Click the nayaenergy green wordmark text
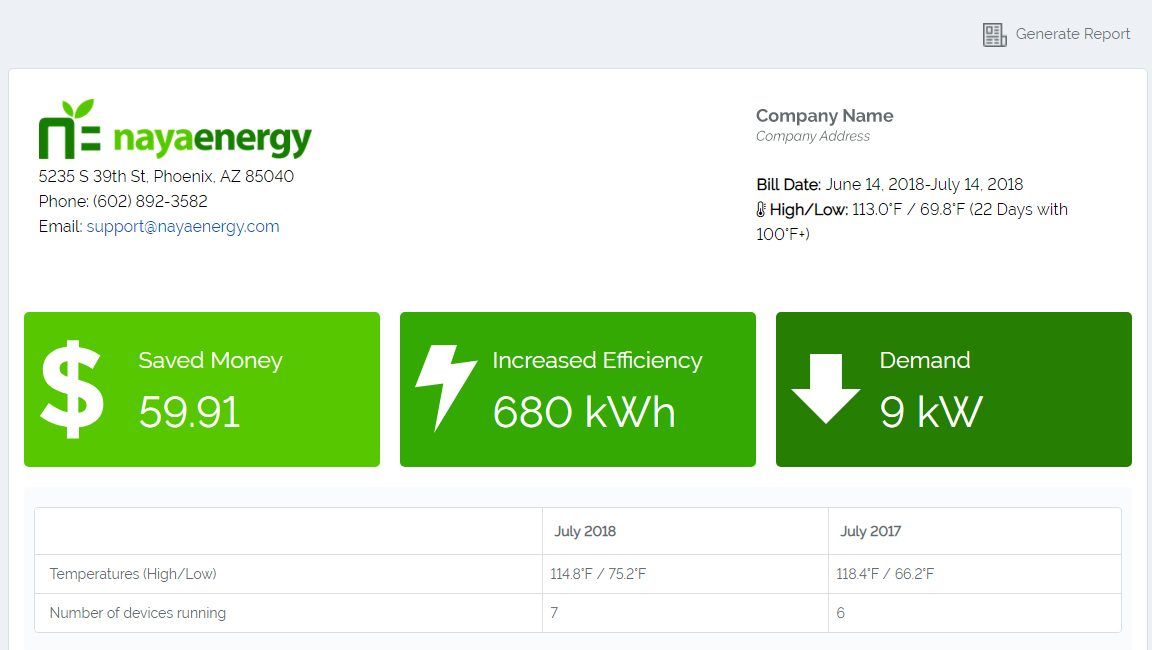 212,139
